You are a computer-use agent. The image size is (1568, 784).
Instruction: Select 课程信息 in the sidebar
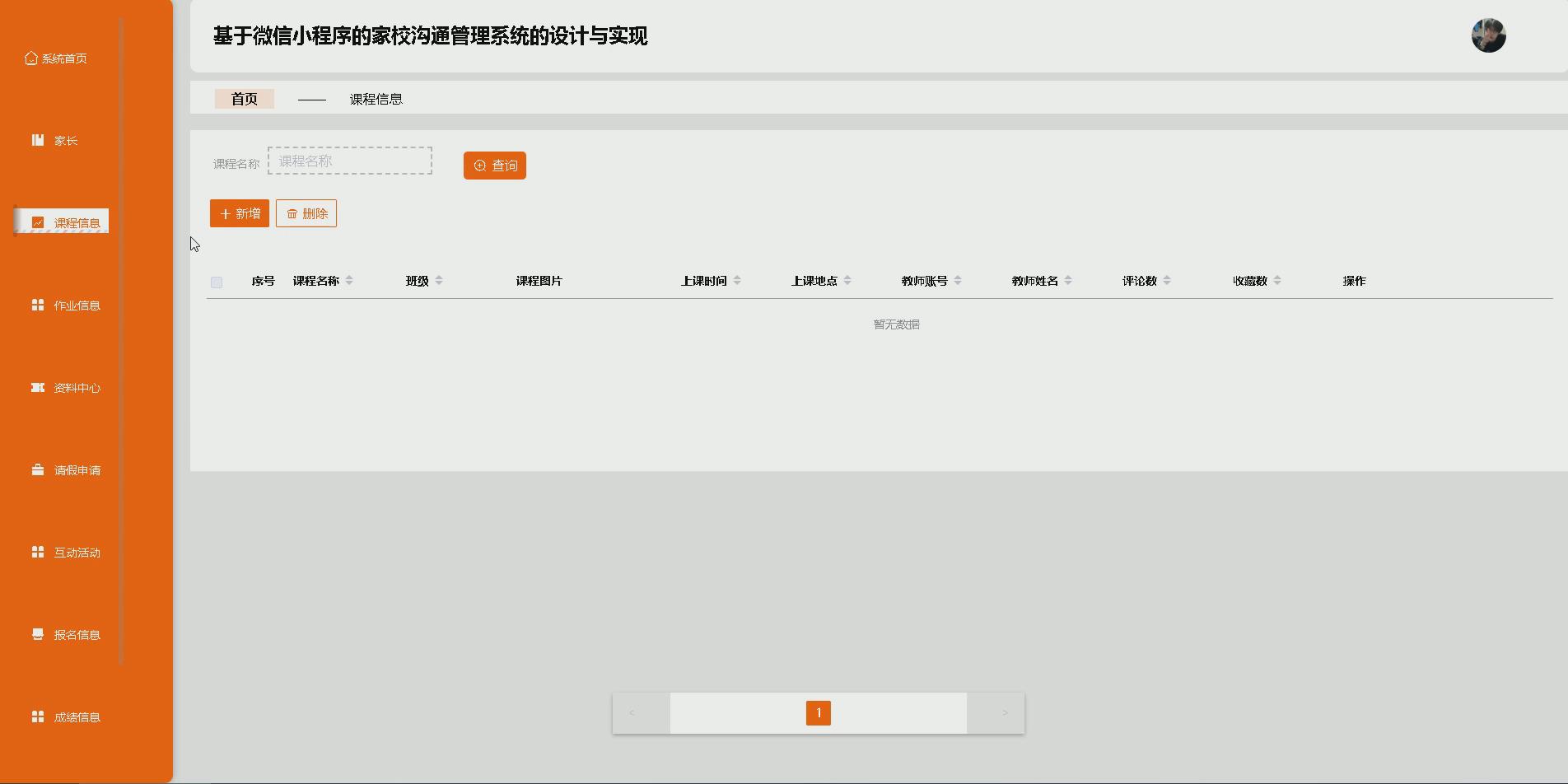tap(62, 222)
